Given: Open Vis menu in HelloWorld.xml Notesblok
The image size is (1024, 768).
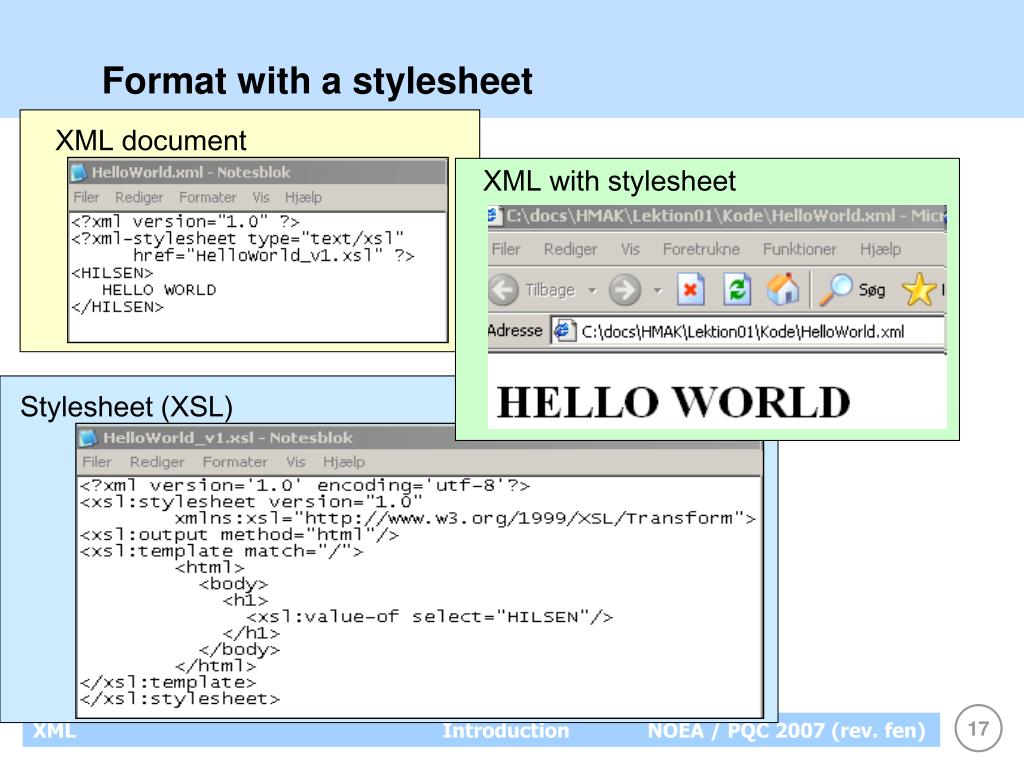Looking at the screenshot, I should point(261,197).
